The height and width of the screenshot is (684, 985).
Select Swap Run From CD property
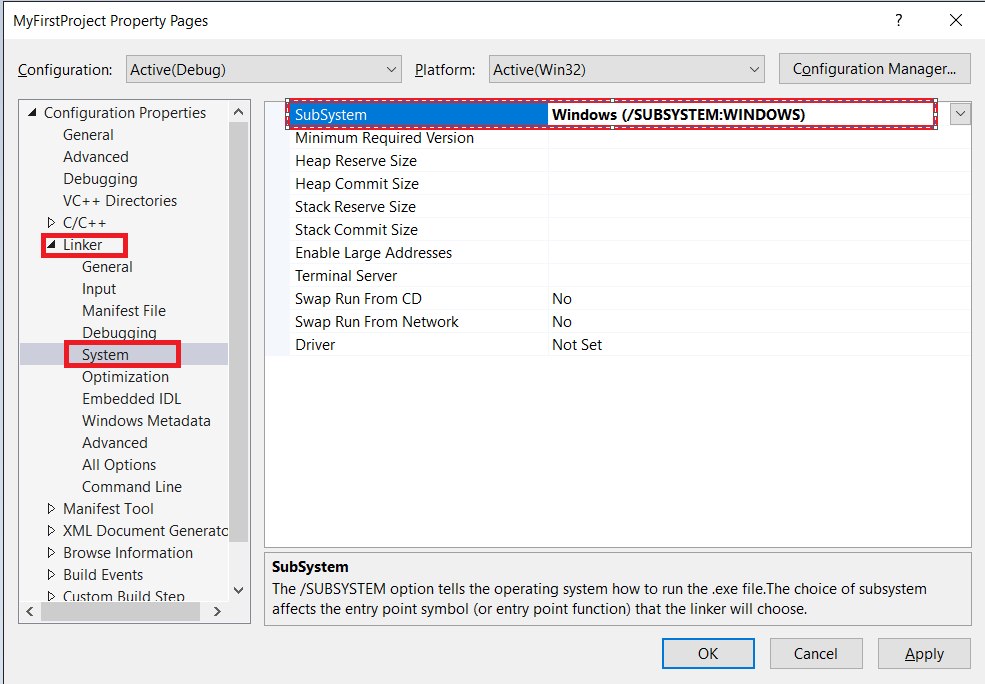pyautogui.click(x=358, y=299)
